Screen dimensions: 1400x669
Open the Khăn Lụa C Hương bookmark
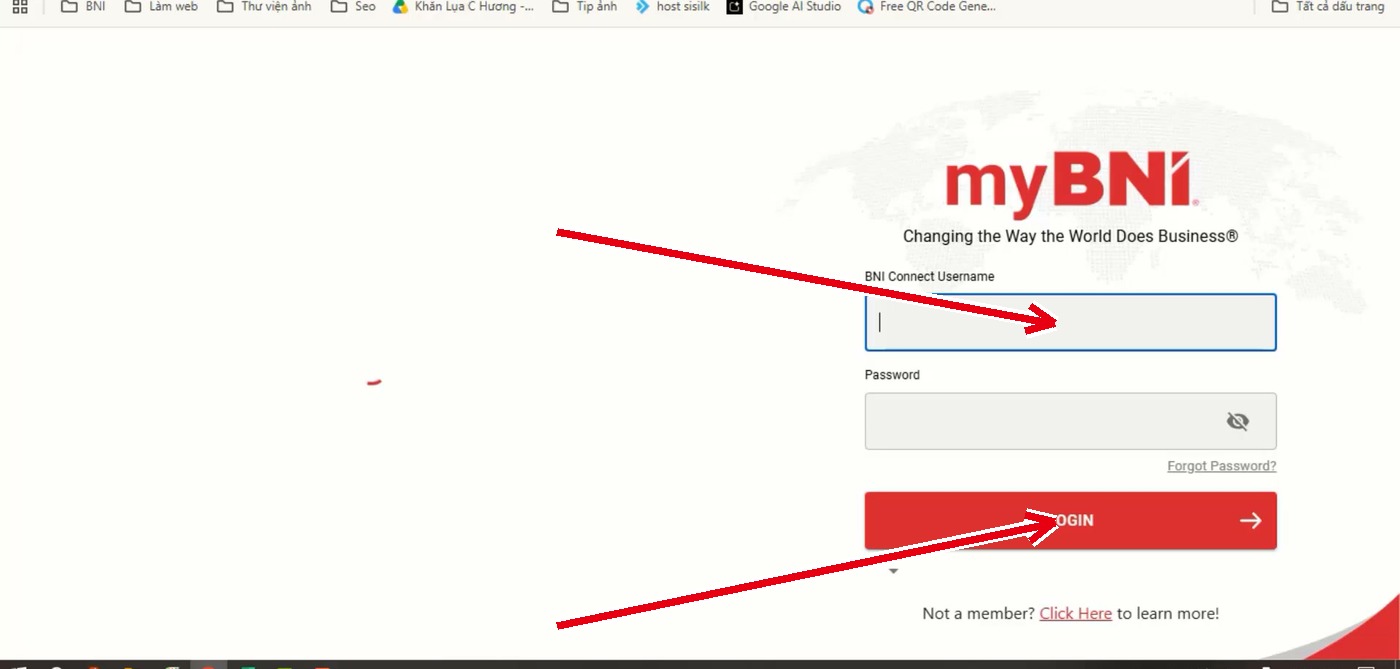click(463, 6)
